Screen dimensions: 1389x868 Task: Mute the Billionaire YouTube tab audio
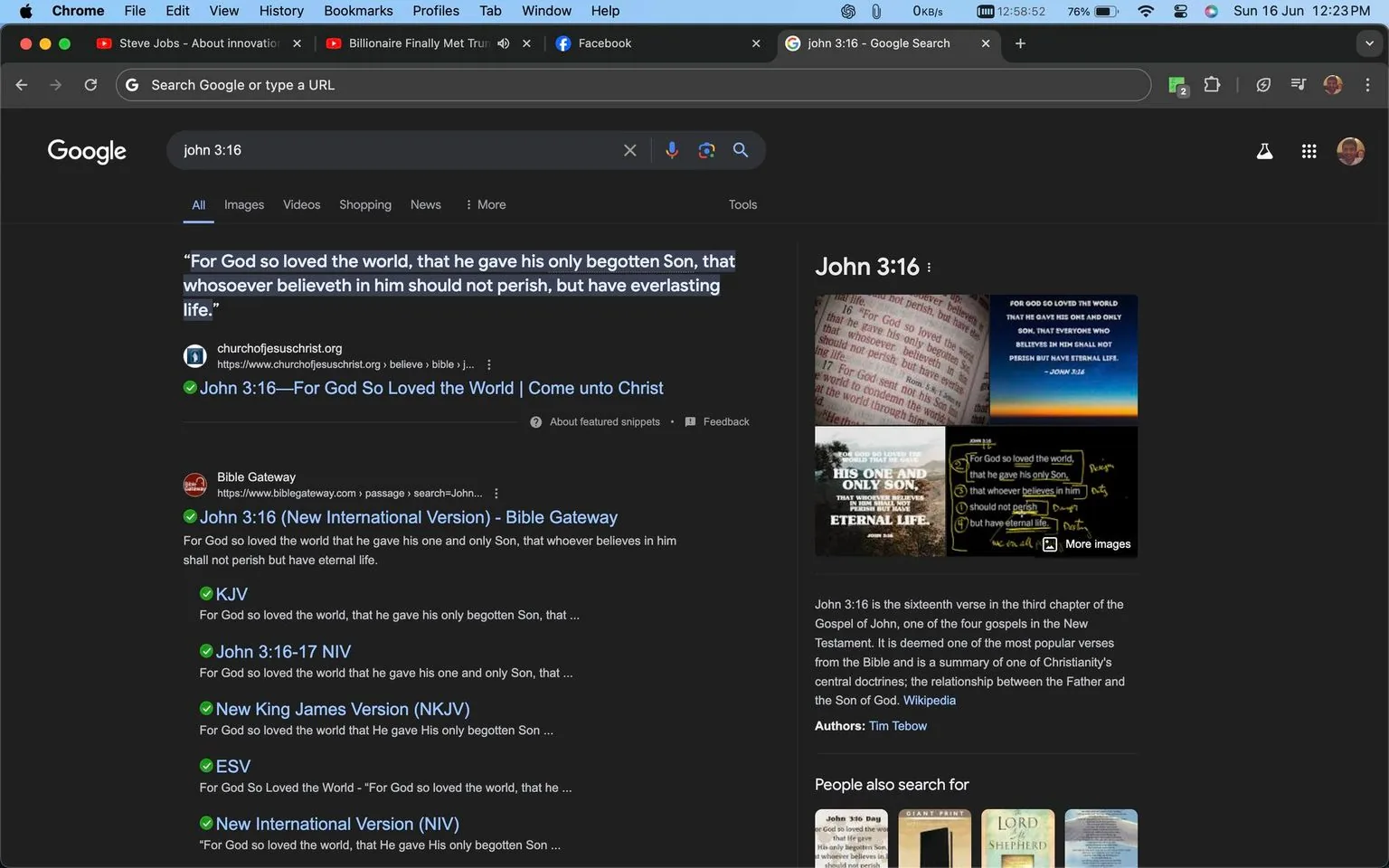(504, 42)
